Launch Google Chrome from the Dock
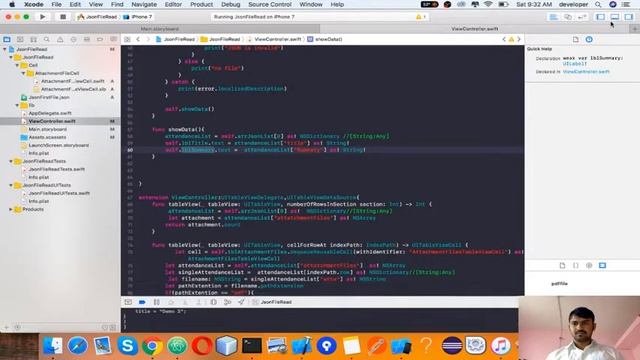The width and height of the screenshot is (640, 360). pos(152,346)
